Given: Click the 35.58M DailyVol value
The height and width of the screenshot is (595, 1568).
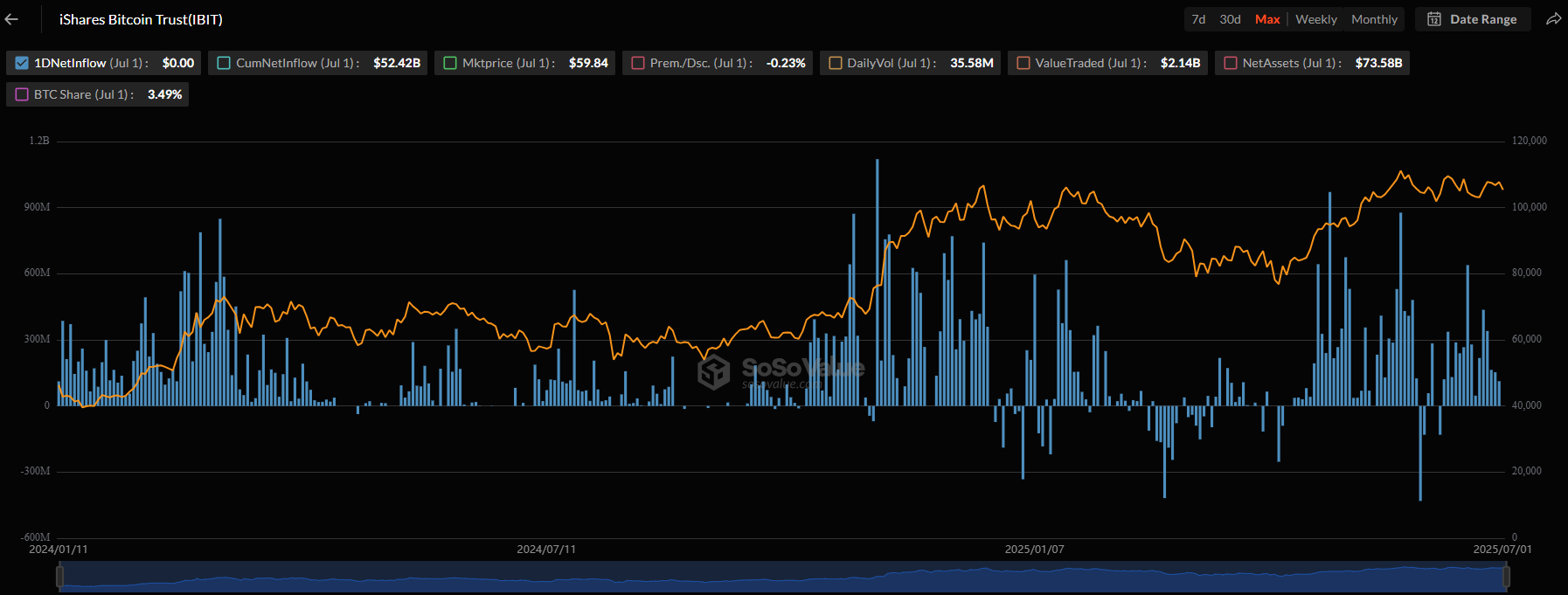Looking at the screenshot, I should coord(972,63).
